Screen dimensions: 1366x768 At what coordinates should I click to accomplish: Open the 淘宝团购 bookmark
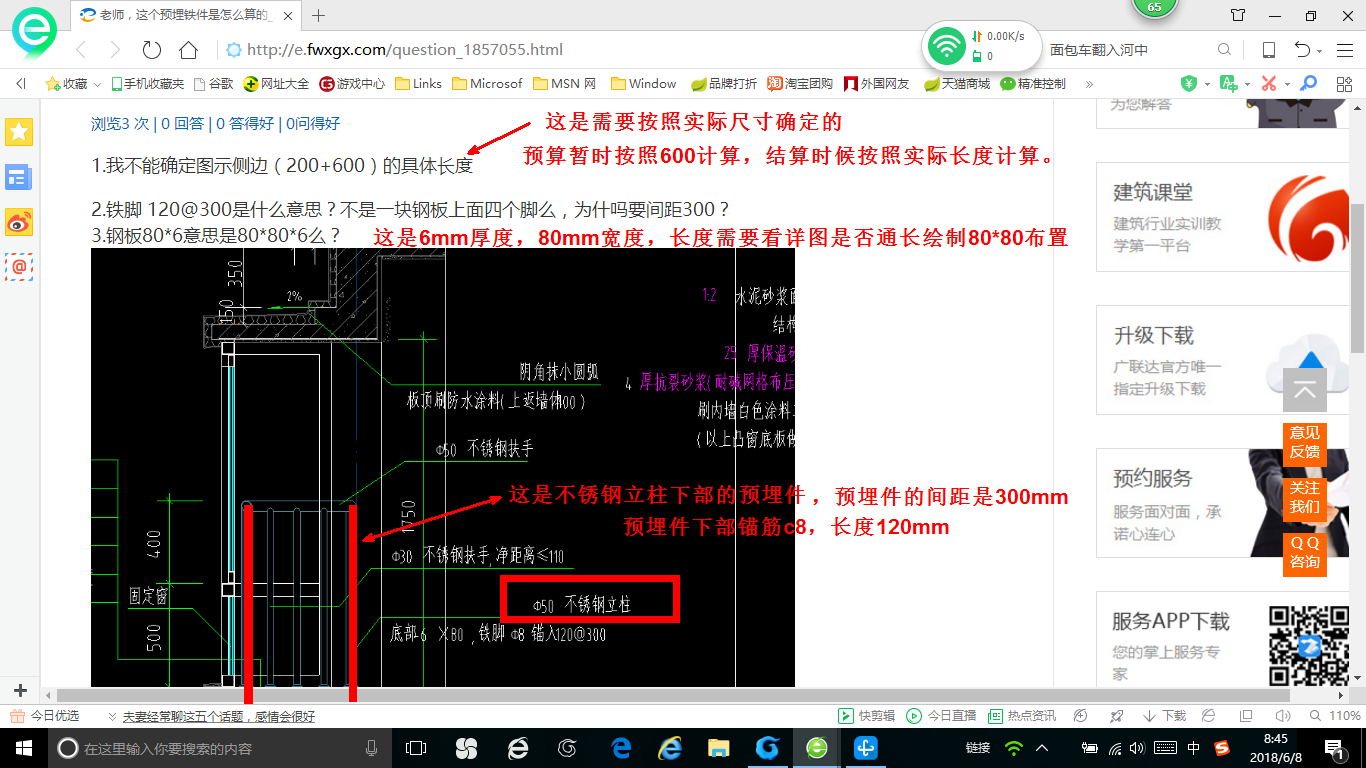pyautogui.click(x=801, y=84)
